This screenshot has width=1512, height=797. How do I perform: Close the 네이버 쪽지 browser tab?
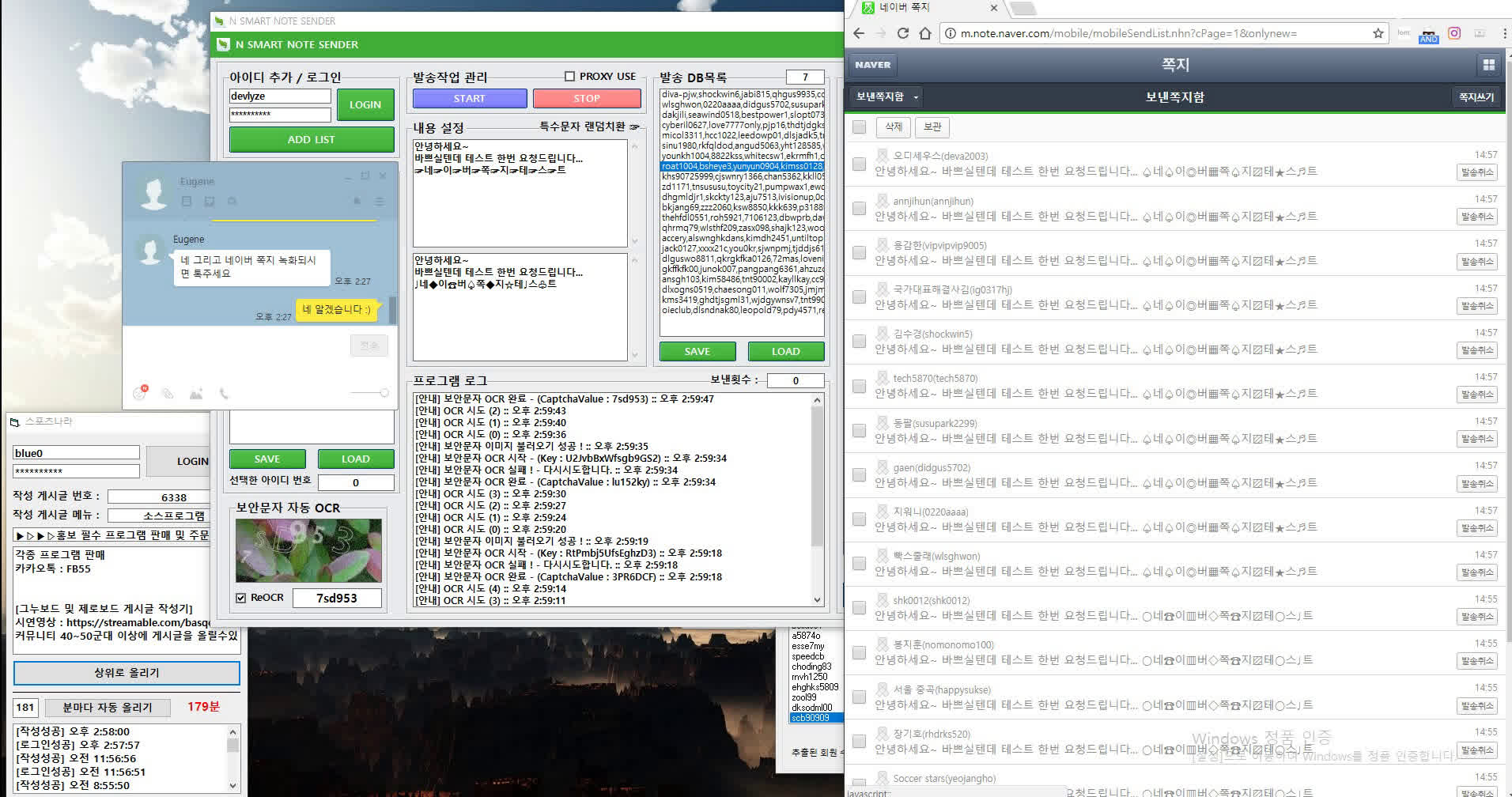(994, 8)
